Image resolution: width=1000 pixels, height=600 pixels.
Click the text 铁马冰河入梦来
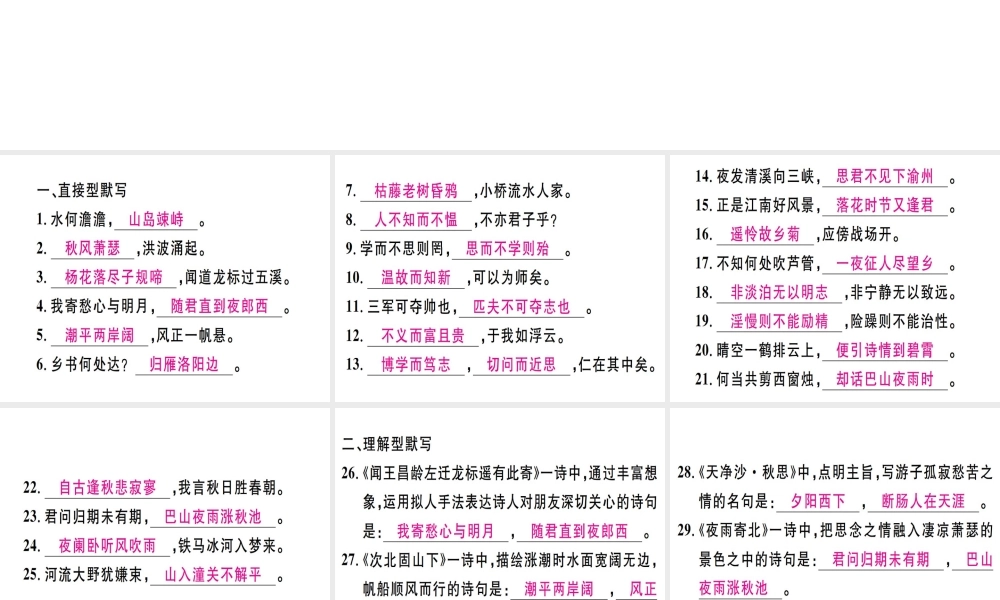click(227, 546)
